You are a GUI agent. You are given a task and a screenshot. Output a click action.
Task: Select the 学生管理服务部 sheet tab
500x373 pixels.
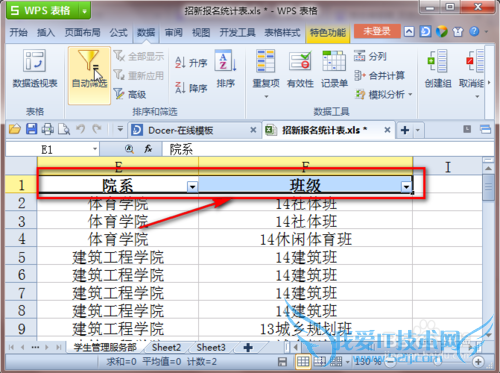point(105,347)
